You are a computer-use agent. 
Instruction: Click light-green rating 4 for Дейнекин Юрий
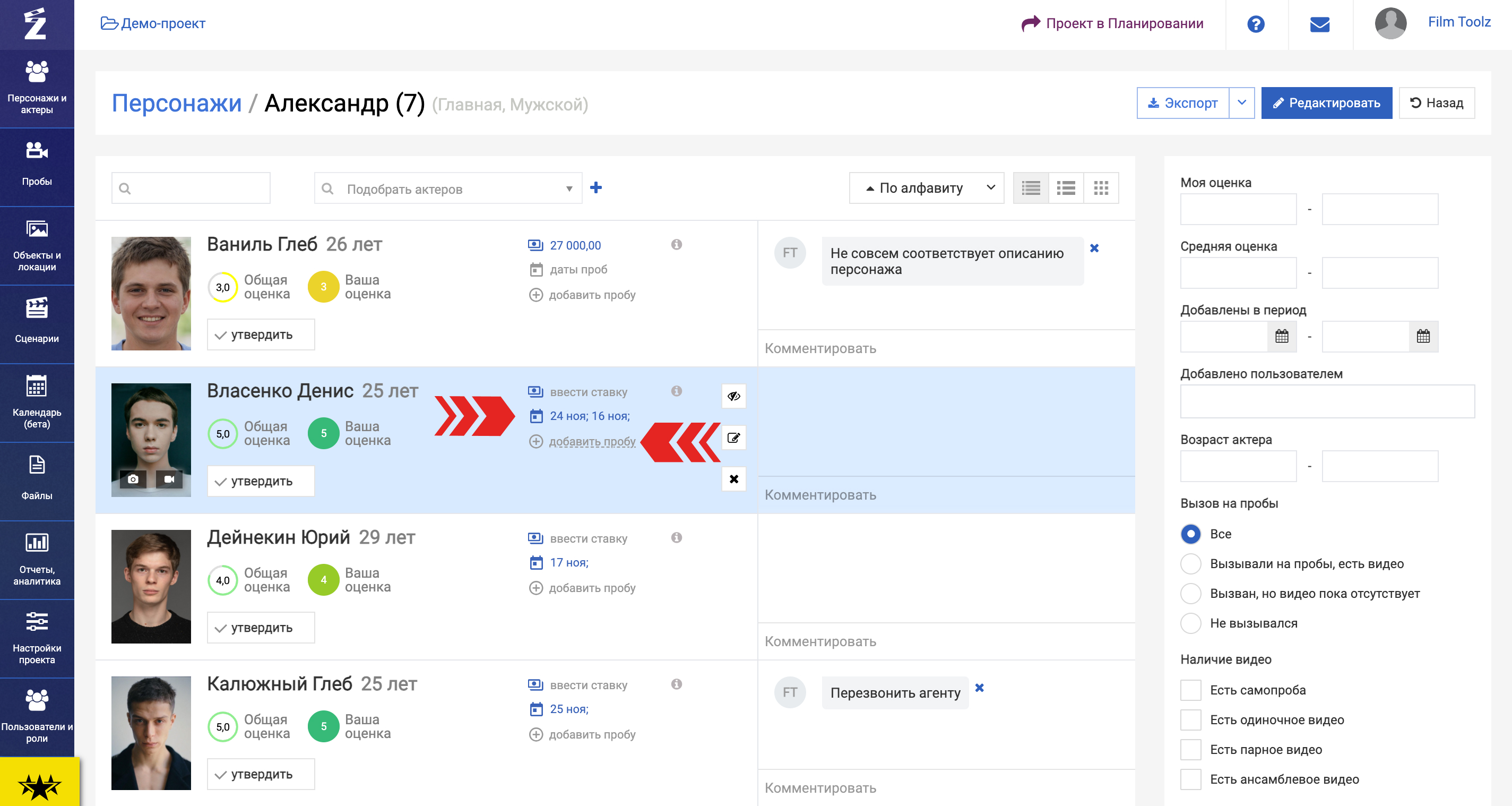(323, 579)
